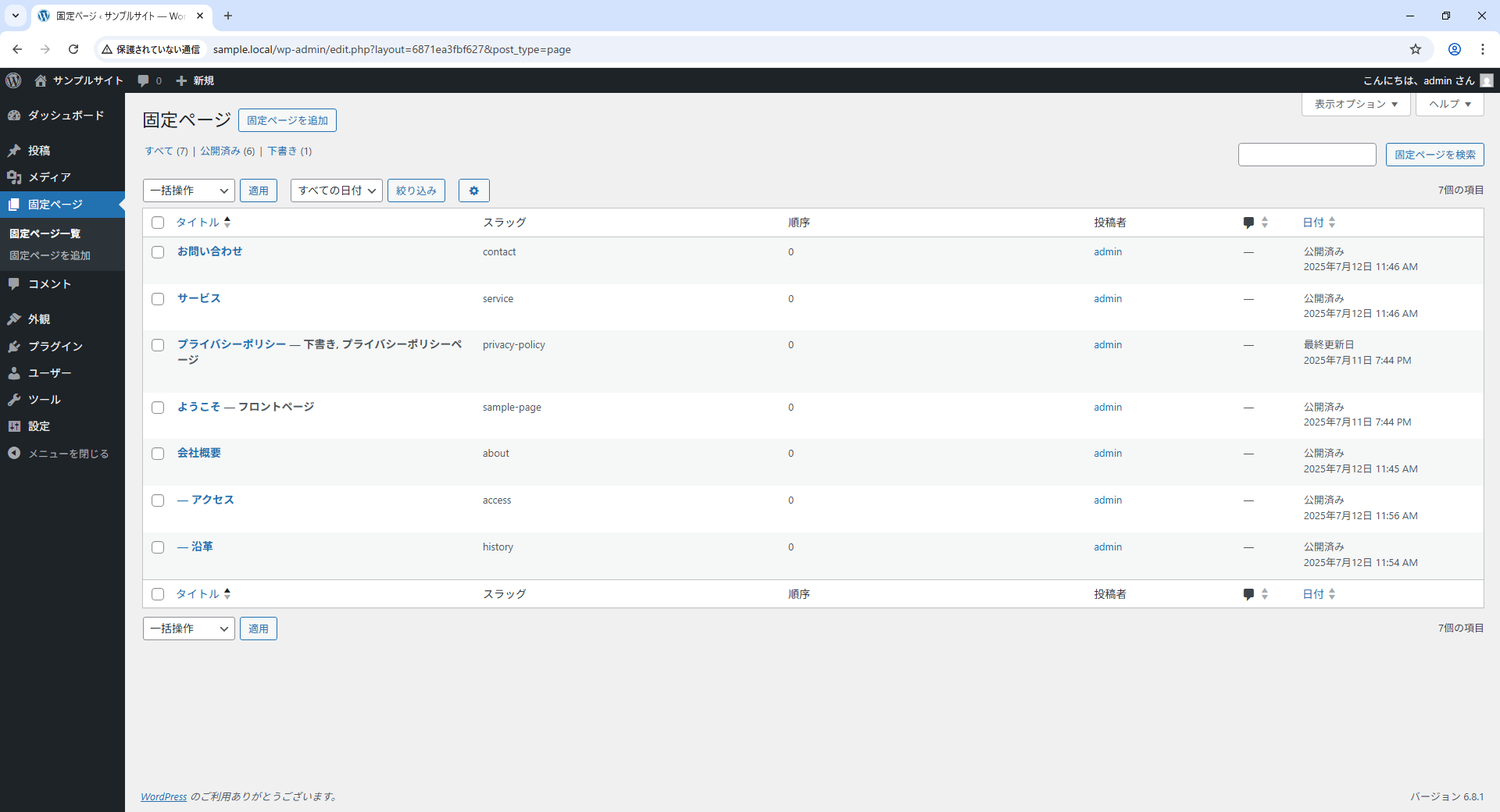Open the 会社概要 page title link
This screenshot has width=1500, height=812.
[x=199, y=453]
